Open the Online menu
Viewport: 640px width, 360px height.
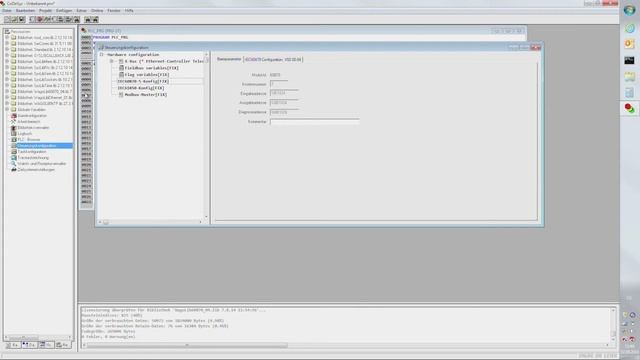[97, 11]
